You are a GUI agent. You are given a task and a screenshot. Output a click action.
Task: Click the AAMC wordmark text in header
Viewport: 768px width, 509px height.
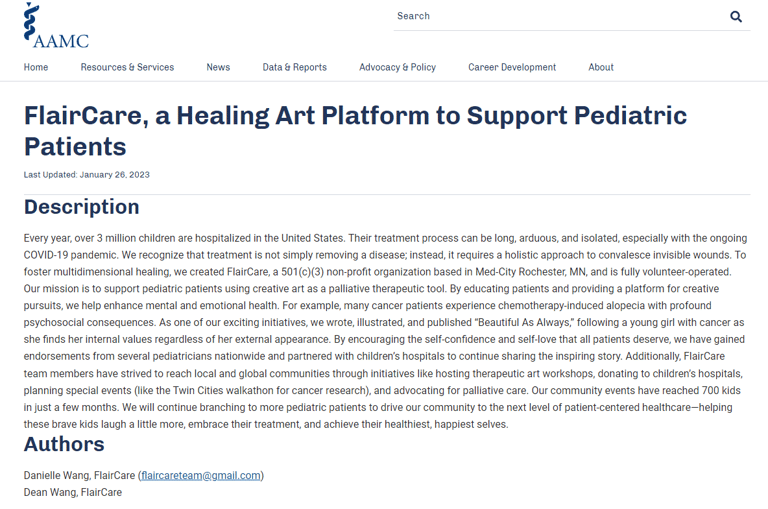tap(61, 41)
